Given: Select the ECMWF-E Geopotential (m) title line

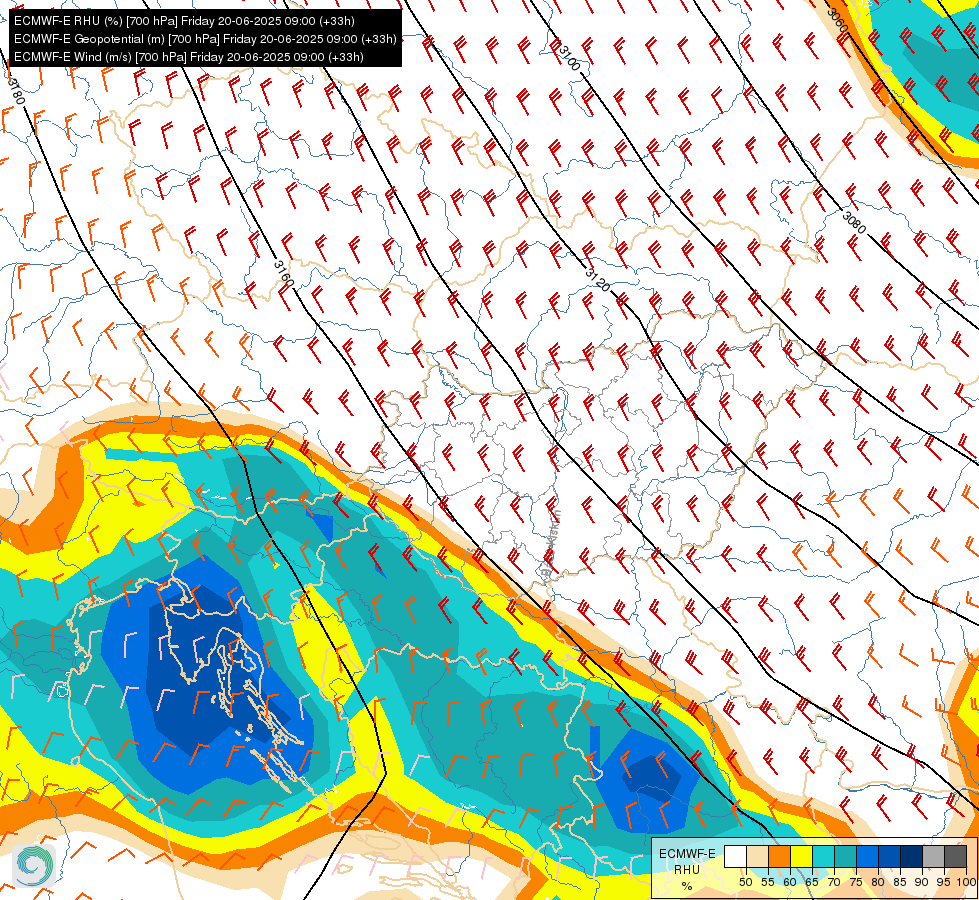Looking at the screenshot, I should [205, 39].
